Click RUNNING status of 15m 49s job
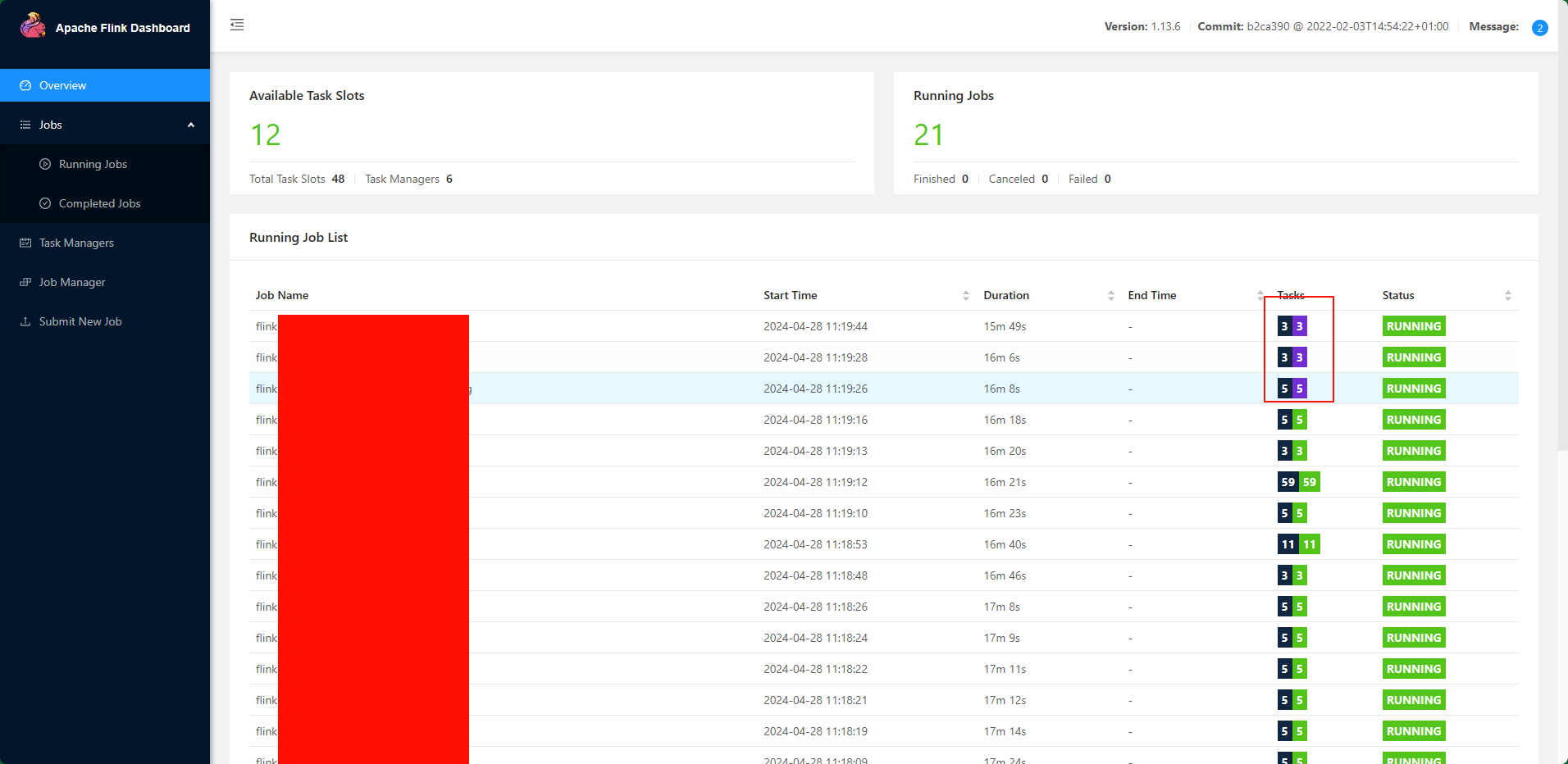1568x764 pixels. tap(1414, 326)
